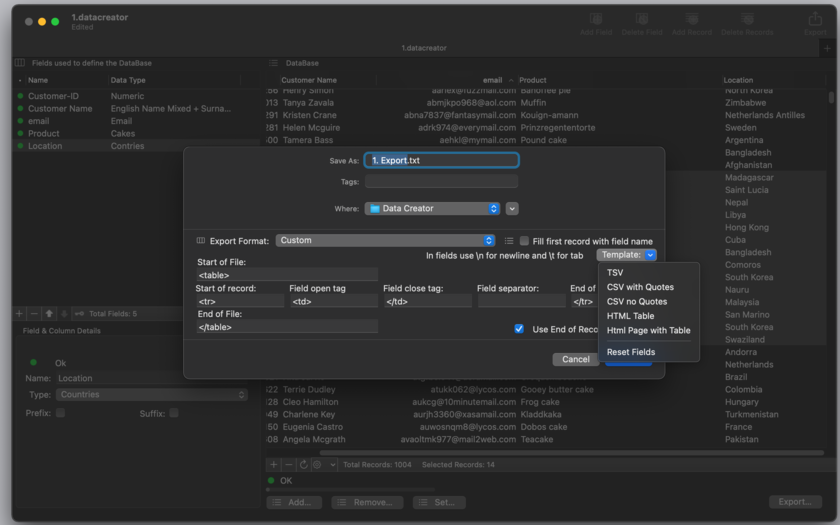Screen dimensions: 840x525
Task: Enable Fill first record with field name
Action: (524, 241)
